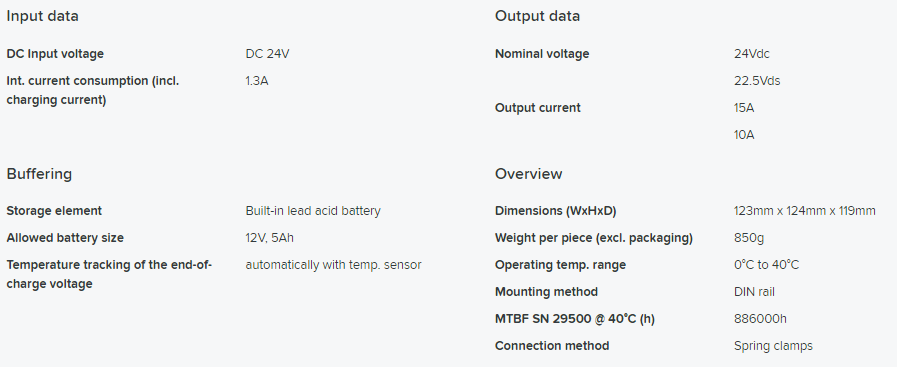
Task: Click the automatically with temp. sensor text
Action: point(334,265)
